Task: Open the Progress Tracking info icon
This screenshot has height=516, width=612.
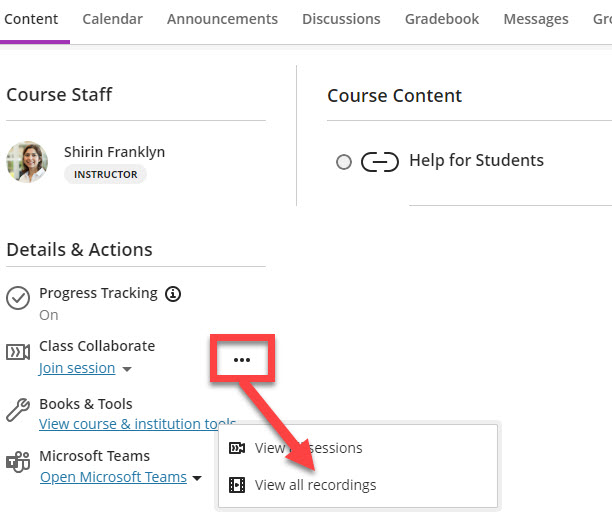Action: [x=174, y=294]
